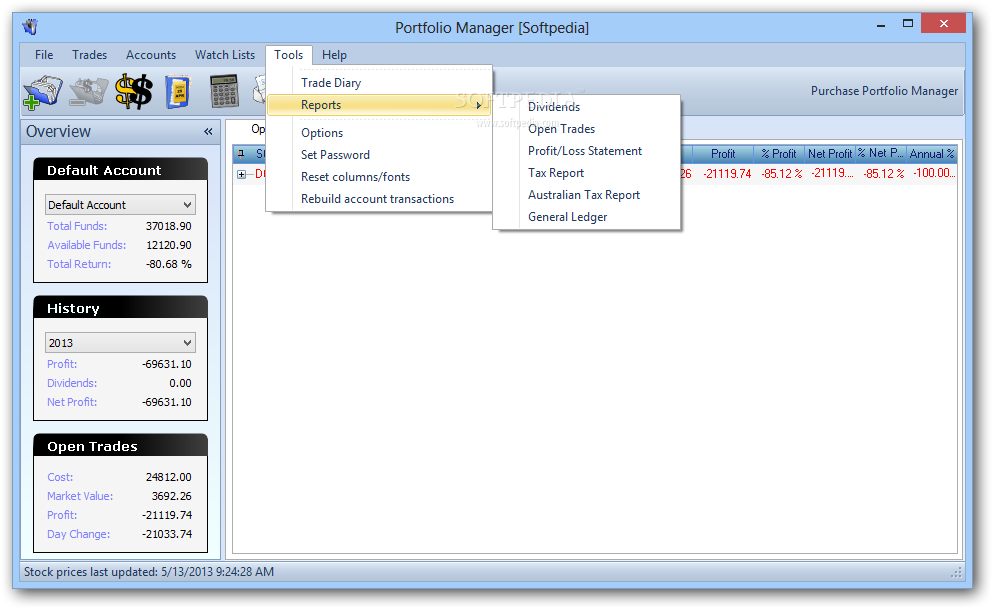Screen dimensions: 993x609
Task: Open the File menu
Action: coord(44,55)
